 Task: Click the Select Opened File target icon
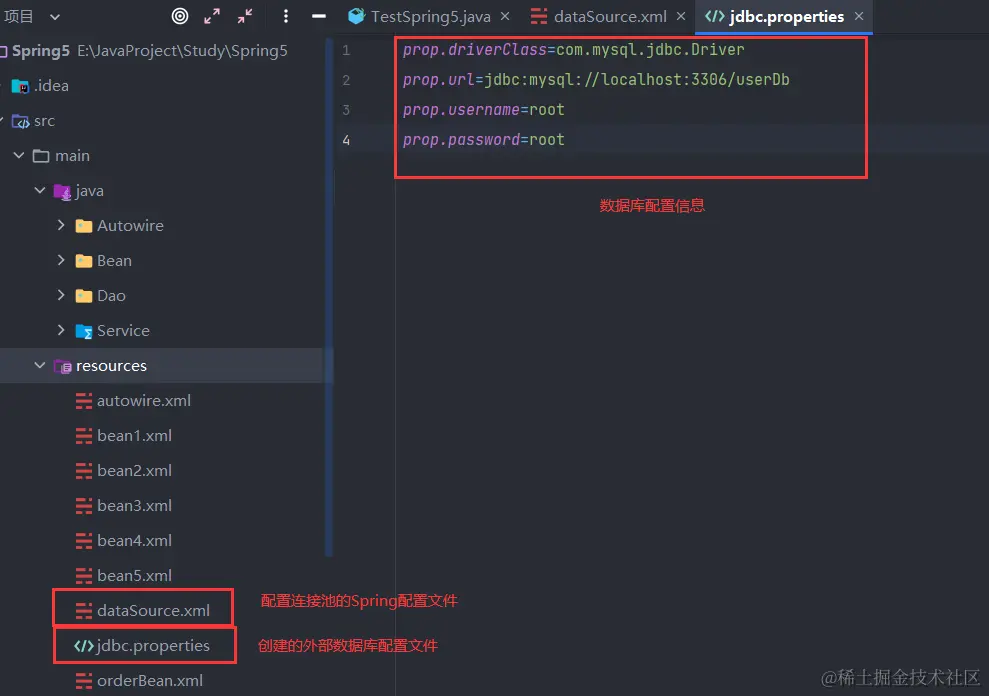(x=180, y=16)
